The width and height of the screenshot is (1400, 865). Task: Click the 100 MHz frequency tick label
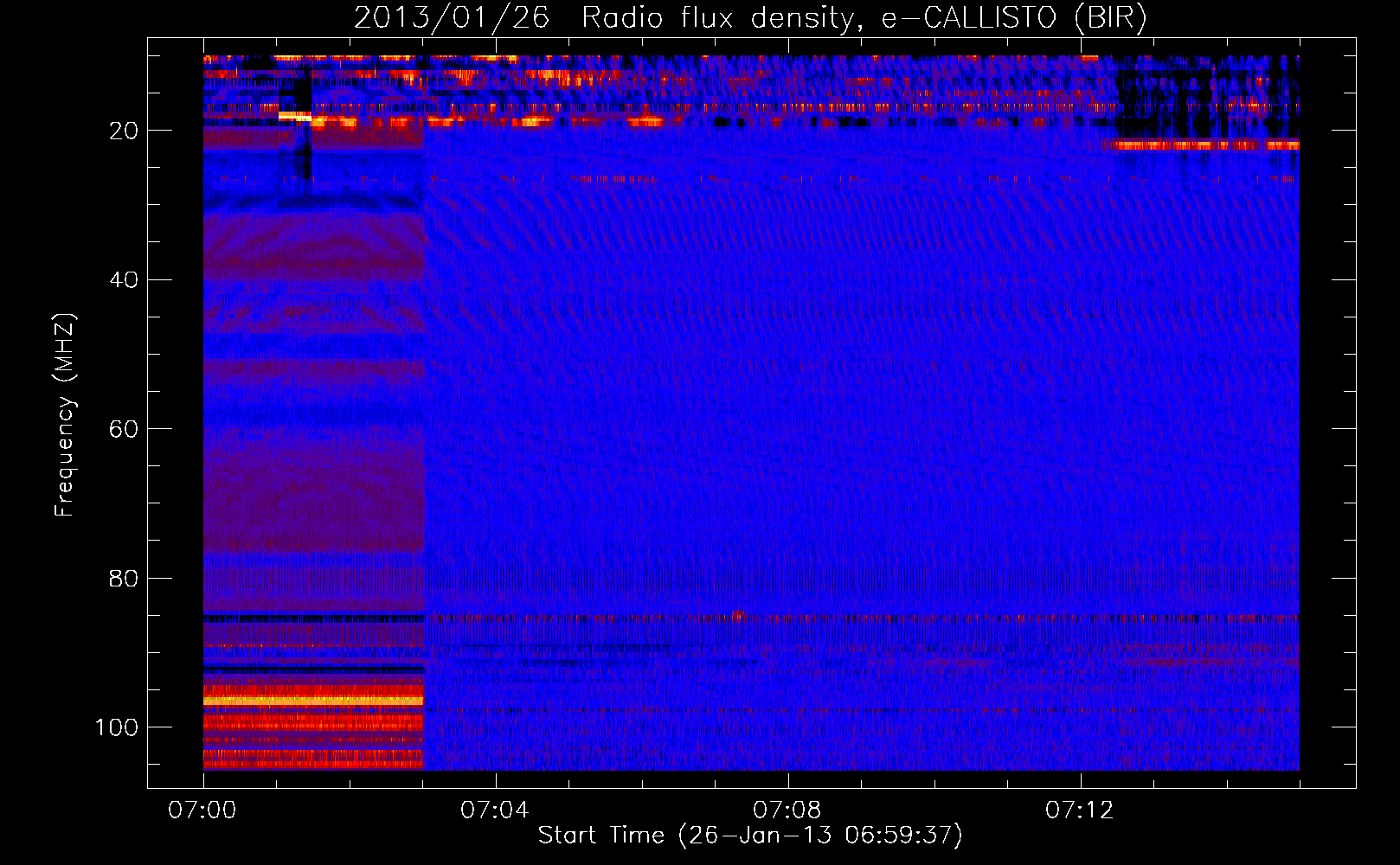117,727
